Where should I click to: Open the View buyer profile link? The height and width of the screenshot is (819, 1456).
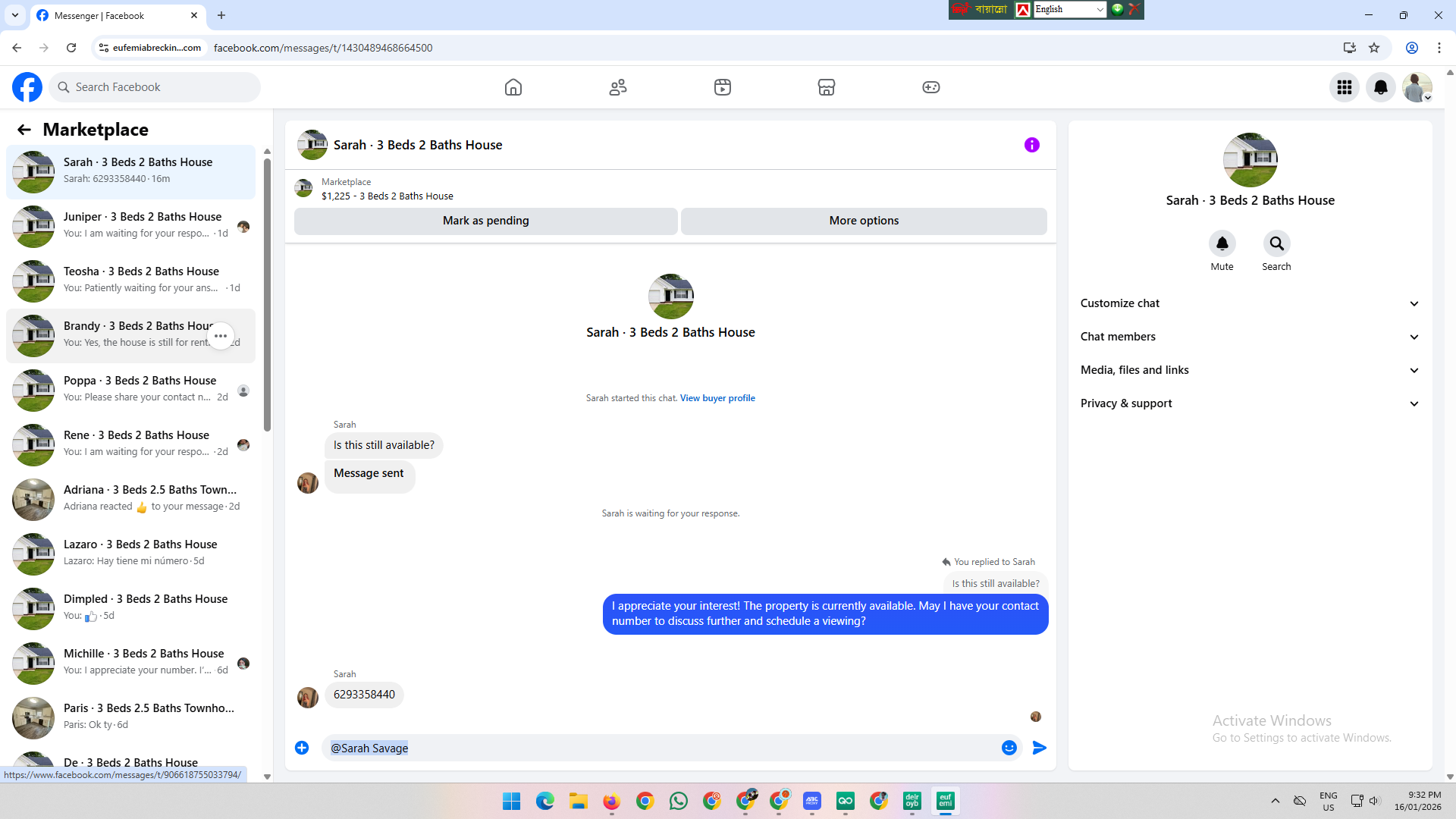717,398
